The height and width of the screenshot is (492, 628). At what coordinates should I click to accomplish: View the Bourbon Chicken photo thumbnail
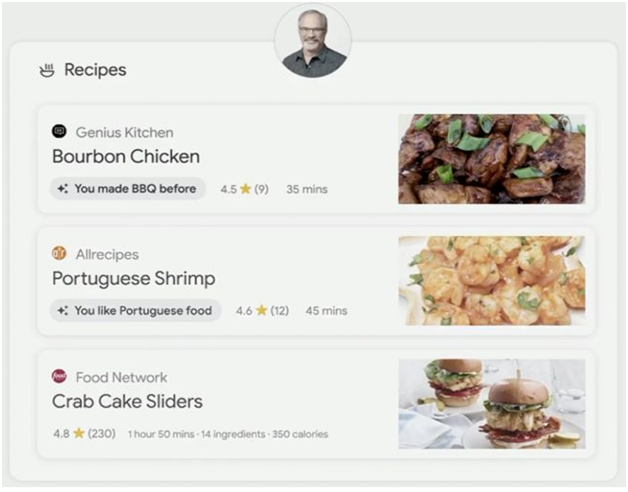tap(491, 159)
